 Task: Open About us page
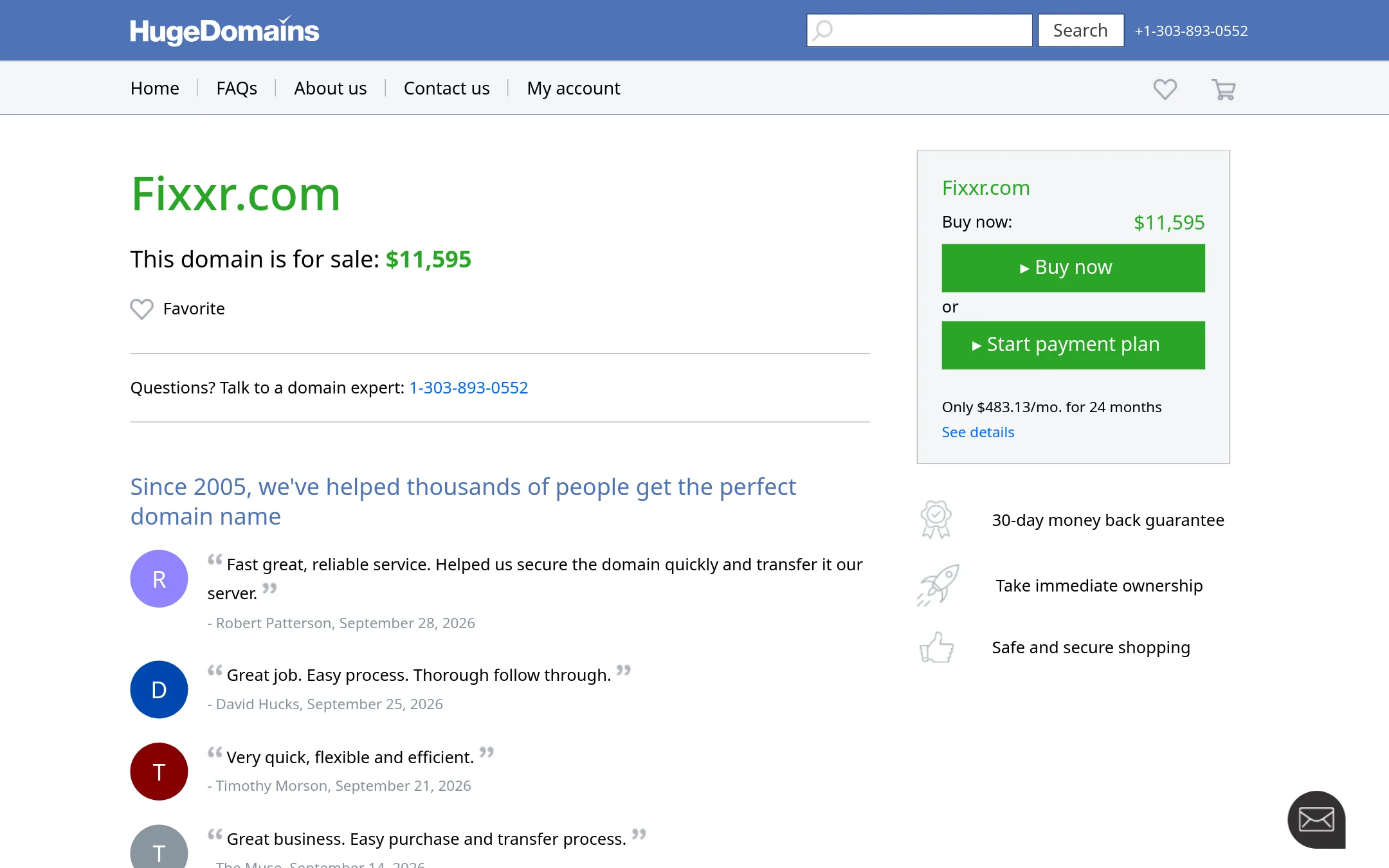(331, 88)
